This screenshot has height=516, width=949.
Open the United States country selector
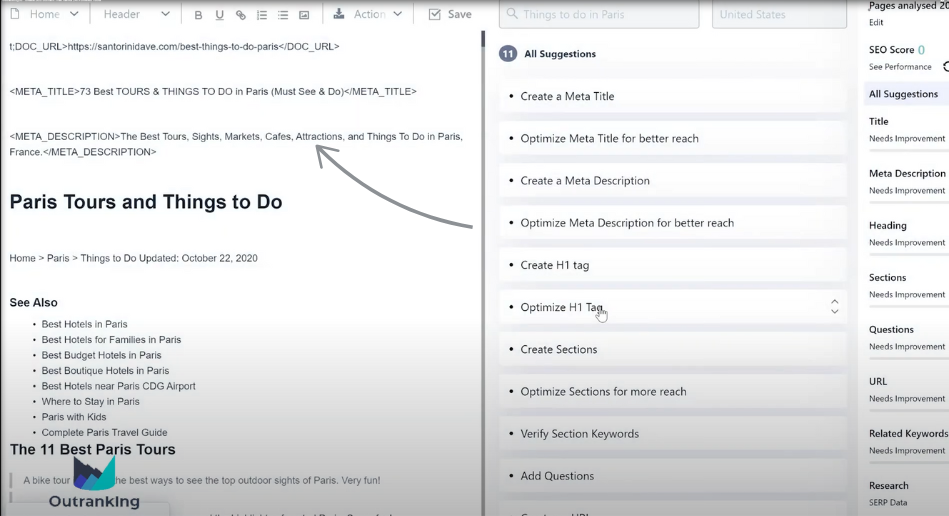(x=779, y=14)
